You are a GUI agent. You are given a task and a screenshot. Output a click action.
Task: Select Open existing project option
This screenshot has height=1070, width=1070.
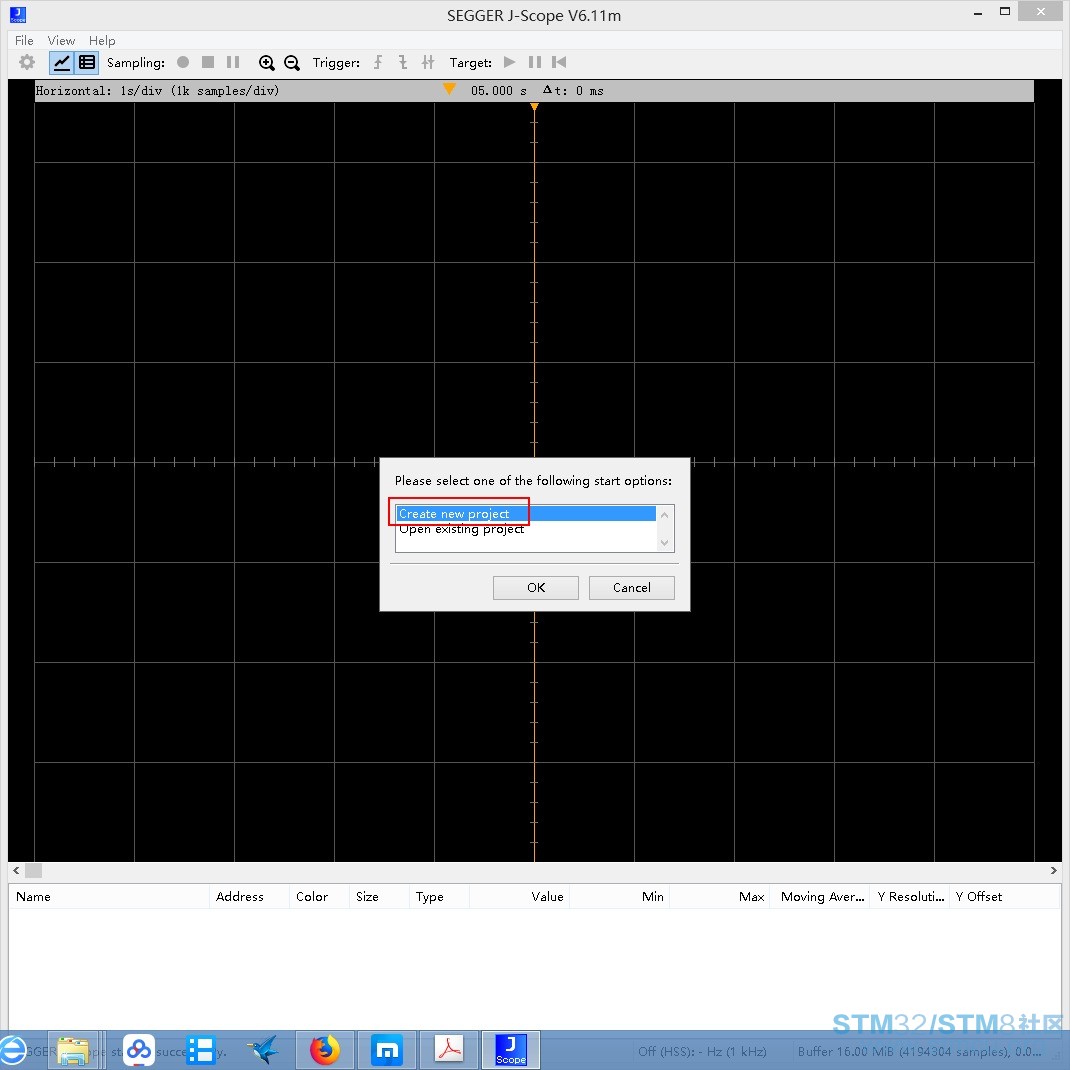(x=525, y=529)
